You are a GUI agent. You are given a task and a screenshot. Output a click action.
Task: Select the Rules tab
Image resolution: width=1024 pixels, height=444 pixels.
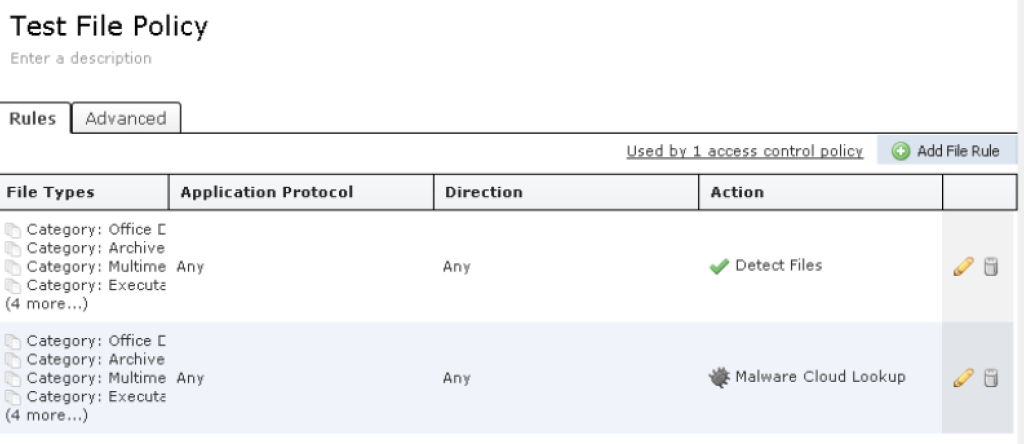[33, 118]
